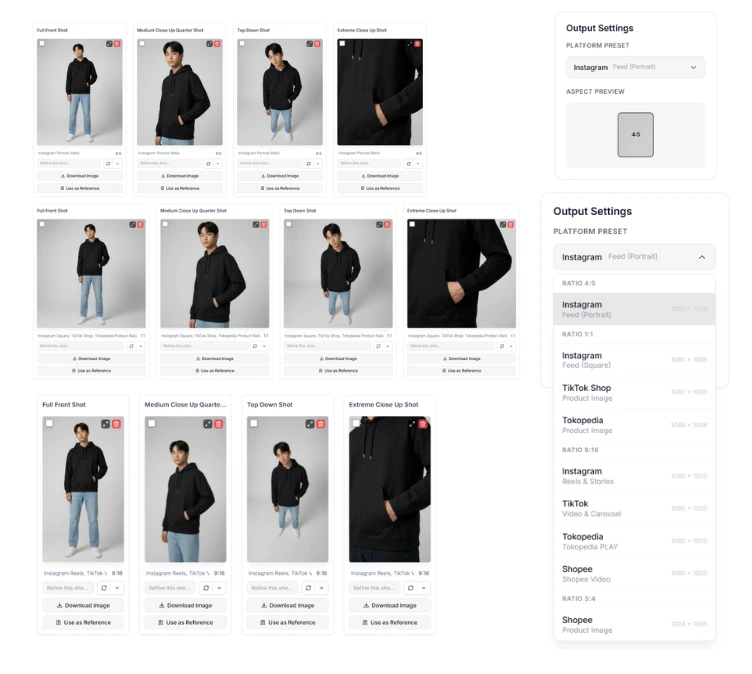Viewport: 752px width, 674px height.
Task: Delete the 1:1 Medium Close Up Quarter Shot
Action: click(x=264, y=225)
